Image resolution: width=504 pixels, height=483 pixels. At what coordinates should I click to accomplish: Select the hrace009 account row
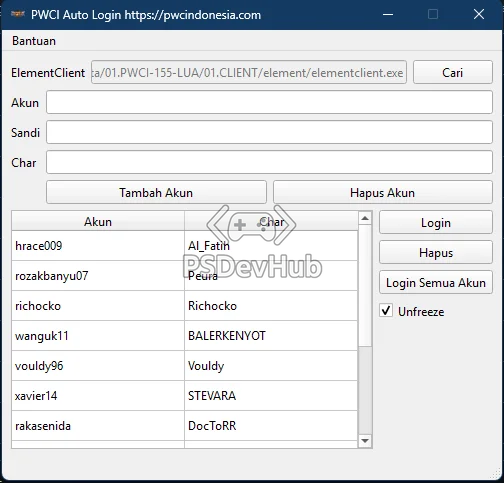pyautogui.click(x=184, y=246)
